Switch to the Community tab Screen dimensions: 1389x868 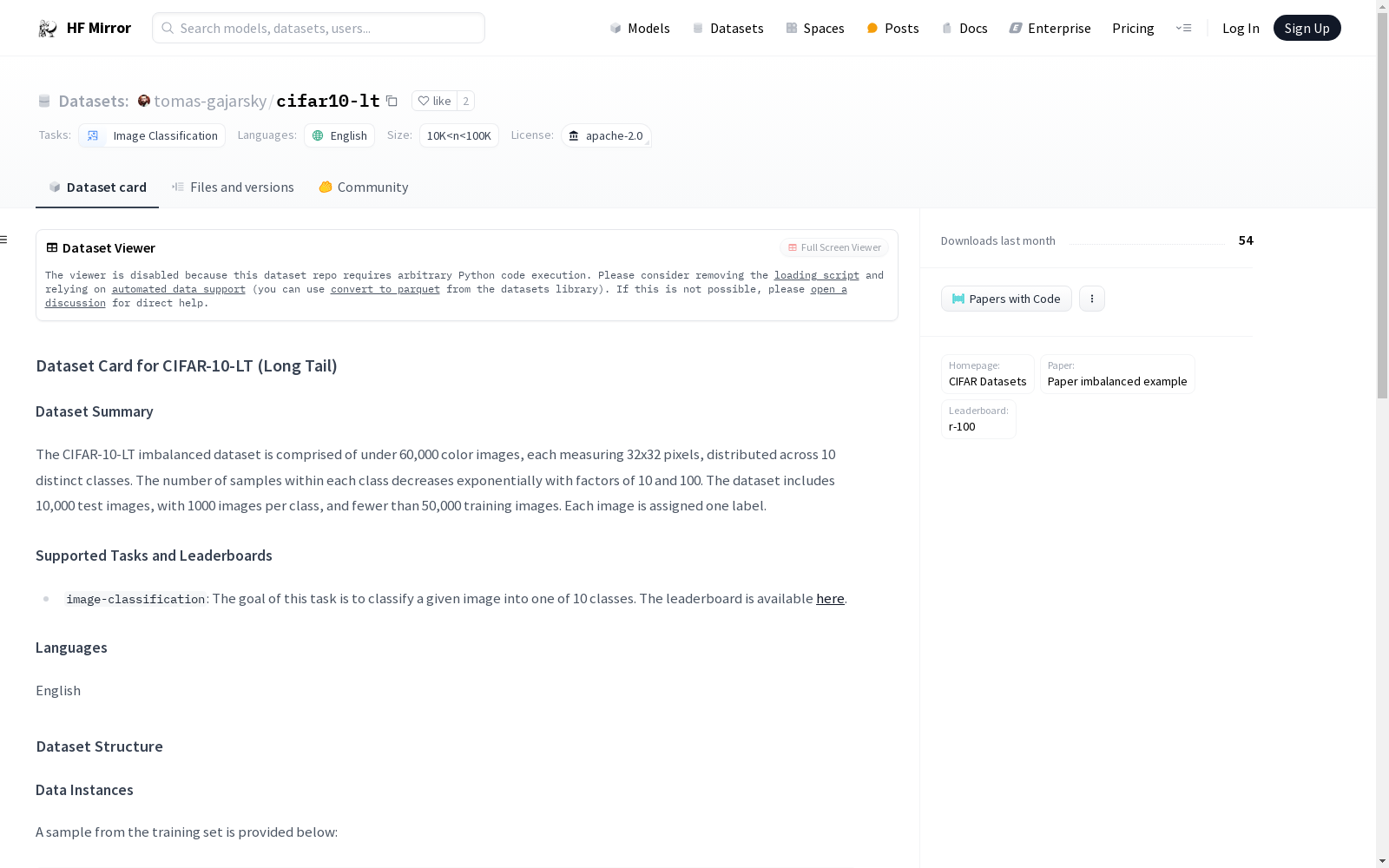[x=363, y=187]
